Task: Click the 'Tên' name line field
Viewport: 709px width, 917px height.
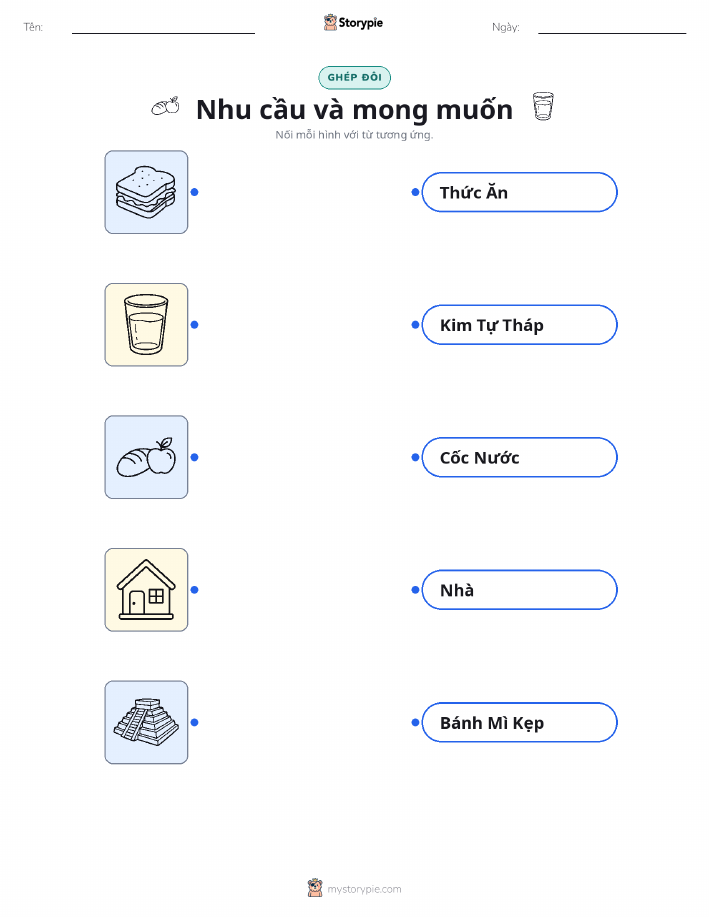Action: pyautogui.click(x=163, y=28)
